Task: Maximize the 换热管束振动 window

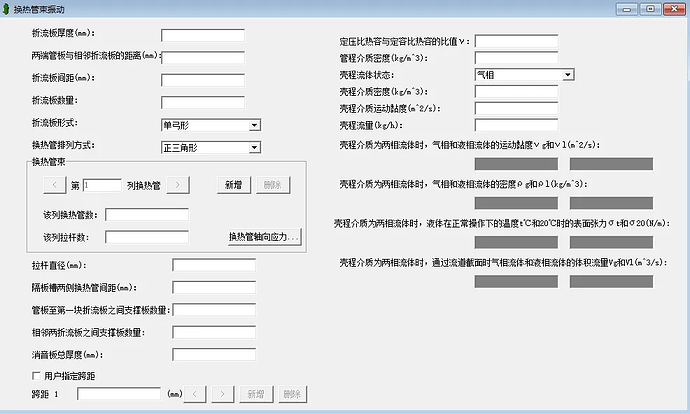Action: 650,9
